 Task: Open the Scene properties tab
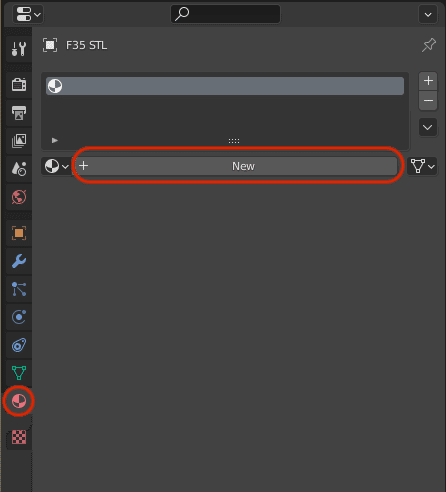pos(19,169)
